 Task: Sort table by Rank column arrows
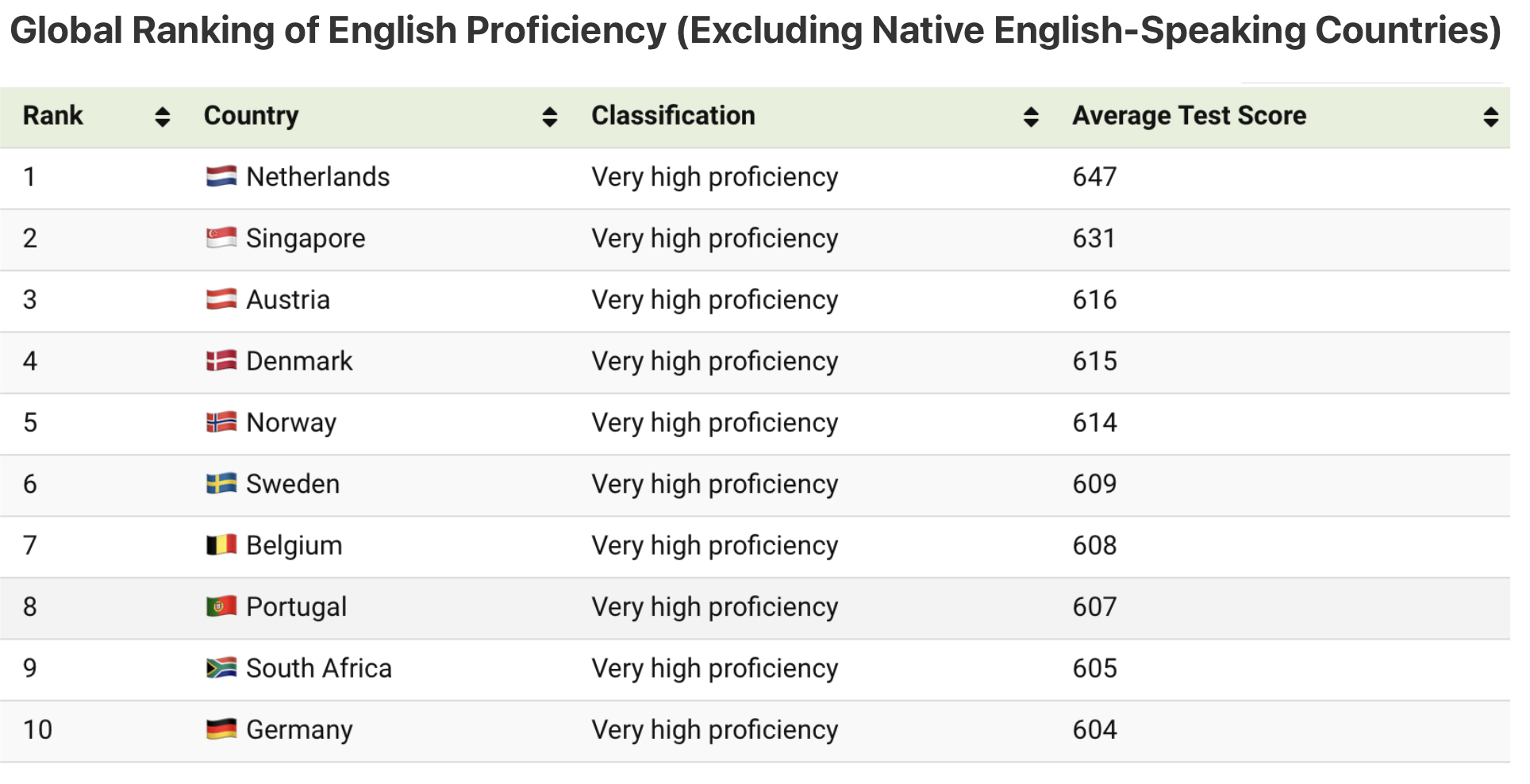coord(163,117)
